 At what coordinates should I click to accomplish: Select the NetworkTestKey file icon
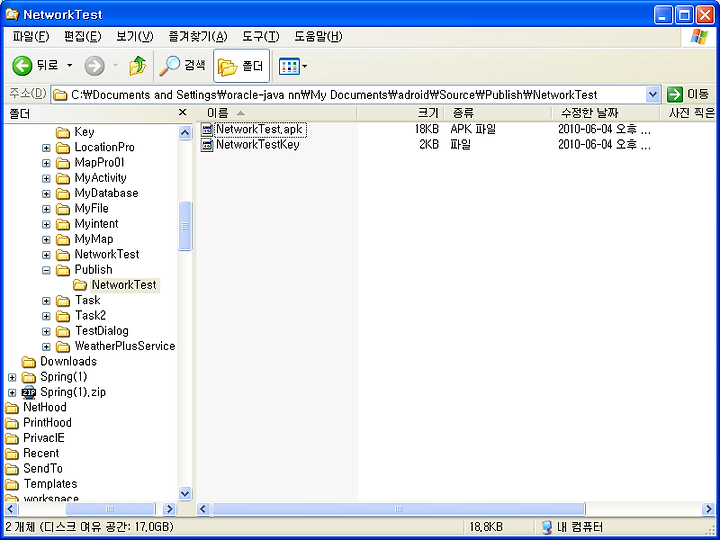click(207, 145)
